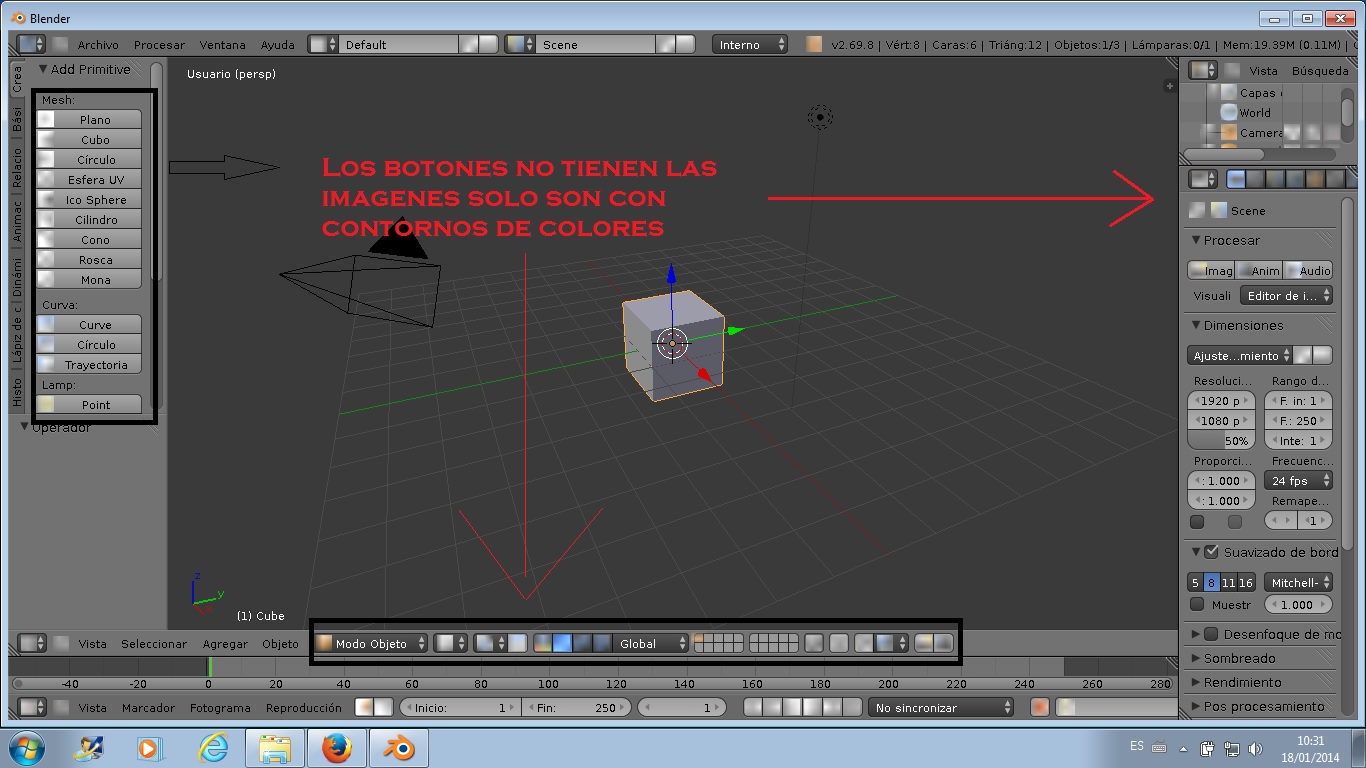Click the OpenGL render image button
This screenshot has height=768, width=1366.
coord(924,644)
